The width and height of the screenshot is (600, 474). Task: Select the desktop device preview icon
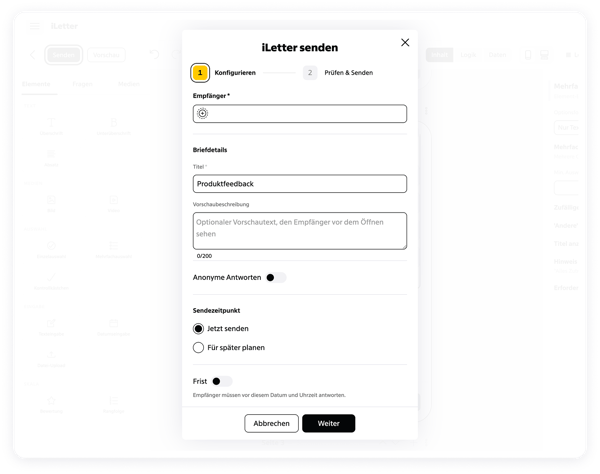click(544, 55)
